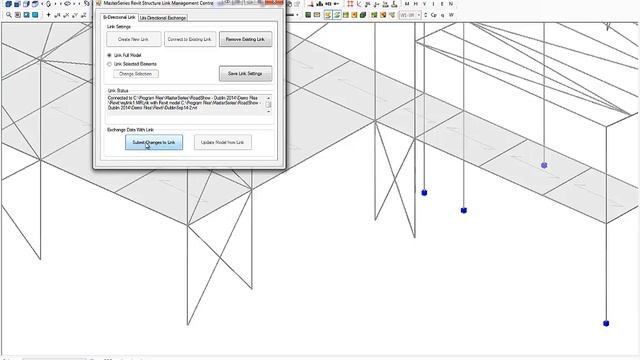This screenshot has height=360, width=640.
Task: Click the Create New Link button
Action: point(133,39)
